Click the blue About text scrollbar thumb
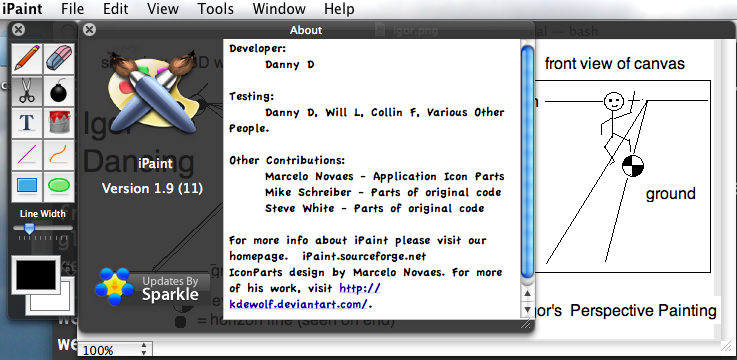The width and height of the screenshot is (737, 360). coord(527,162)
